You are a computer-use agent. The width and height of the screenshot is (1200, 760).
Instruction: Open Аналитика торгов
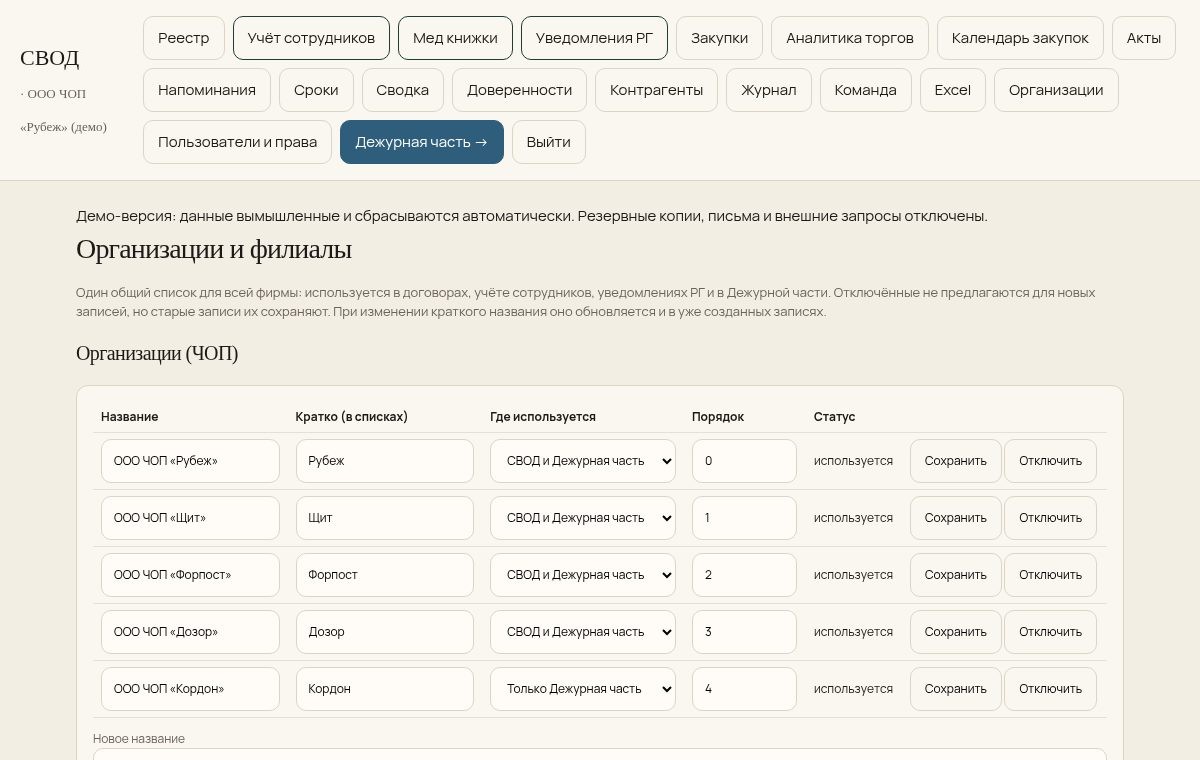click(x=850, y=38)
